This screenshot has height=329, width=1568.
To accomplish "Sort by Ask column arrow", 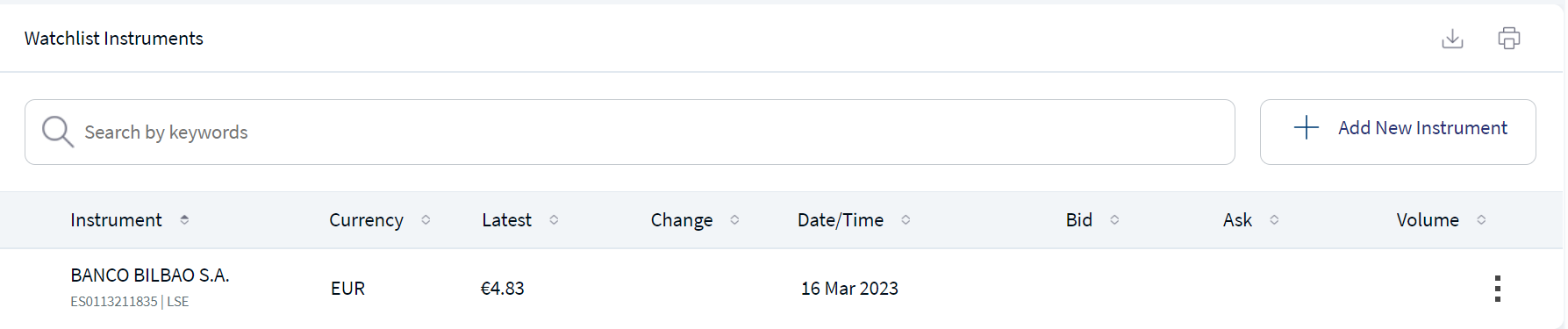I will pos(1274,220).
